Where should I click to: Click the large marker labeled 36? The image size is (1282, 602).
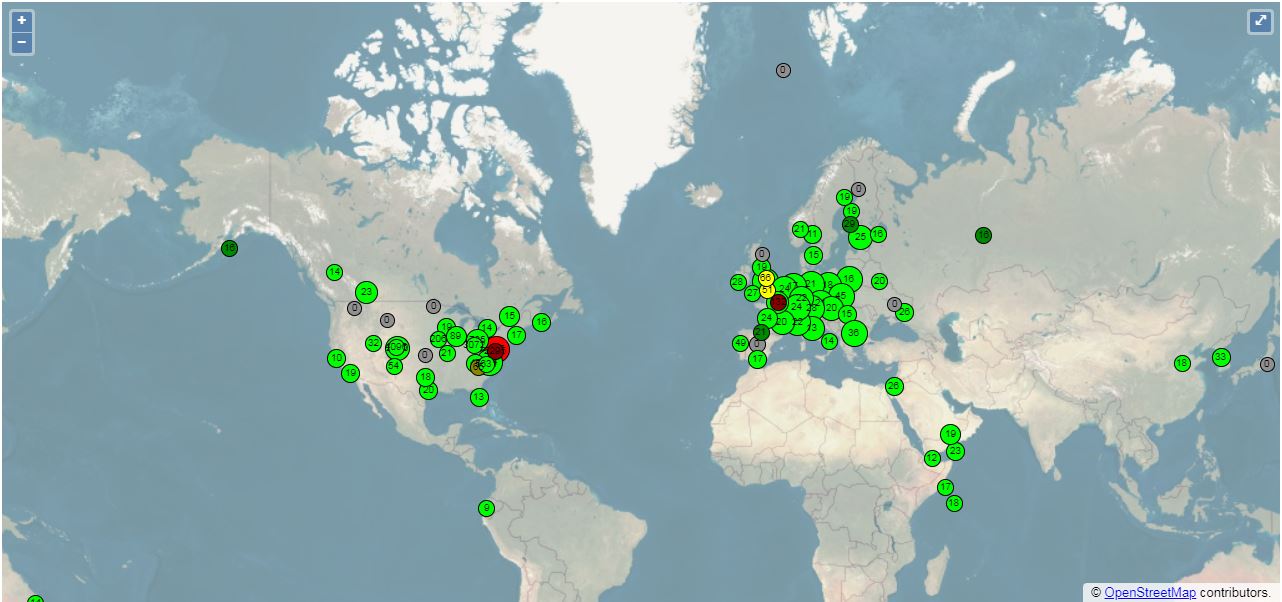click(x=852, y=332)
